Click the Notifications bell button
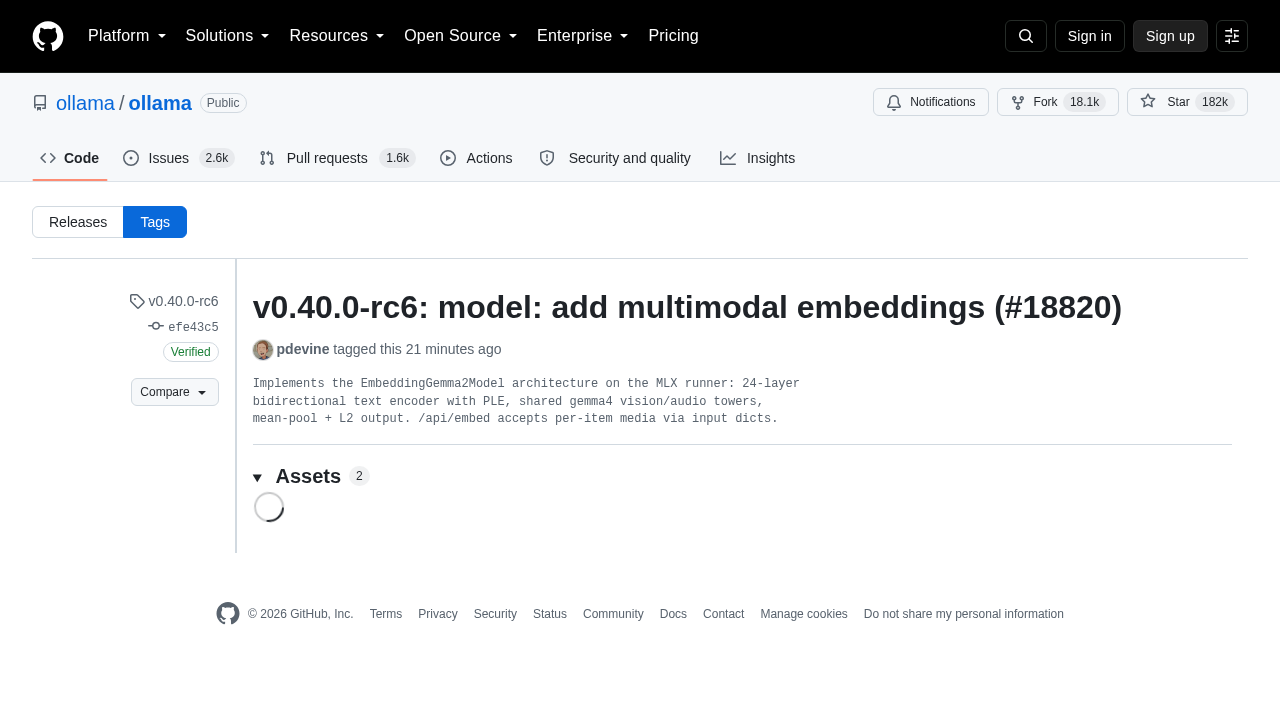The image size is (1280, 720). click(x=931, y=102)
